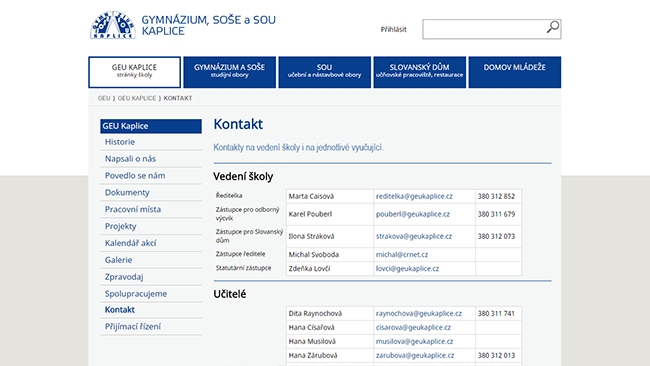Click the Kontakt page heading
650x366 pixels.
238,124
